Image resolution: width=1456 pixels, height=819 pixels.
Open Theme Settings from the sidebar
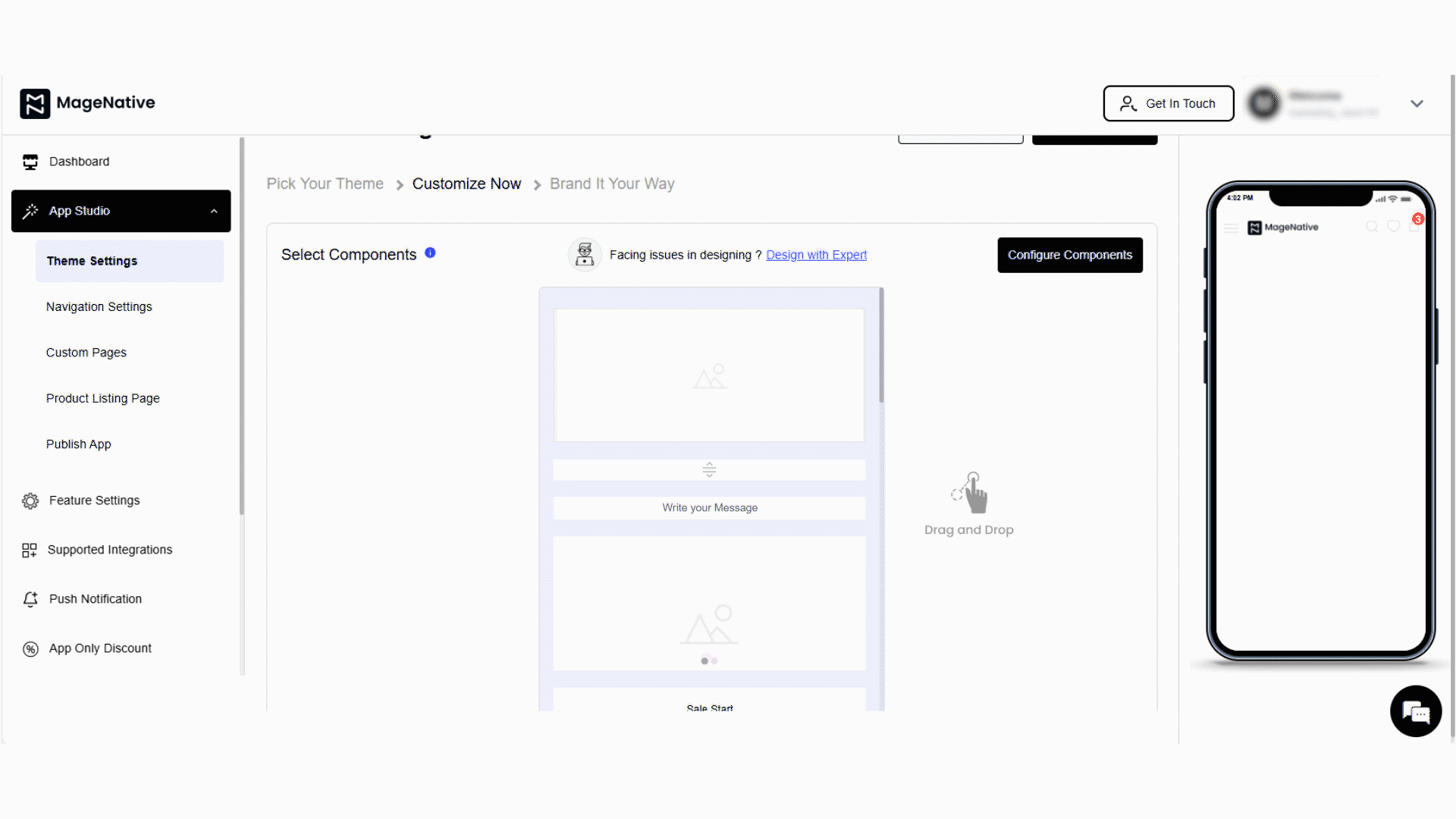click(x=92, y=261)
